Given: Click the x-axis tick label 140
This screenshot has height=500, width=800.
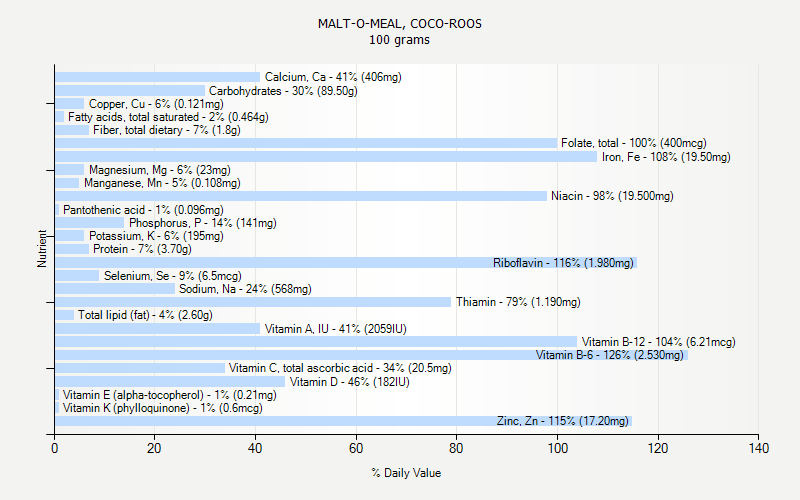Looking at the screenshot, I should pos(759,448).
